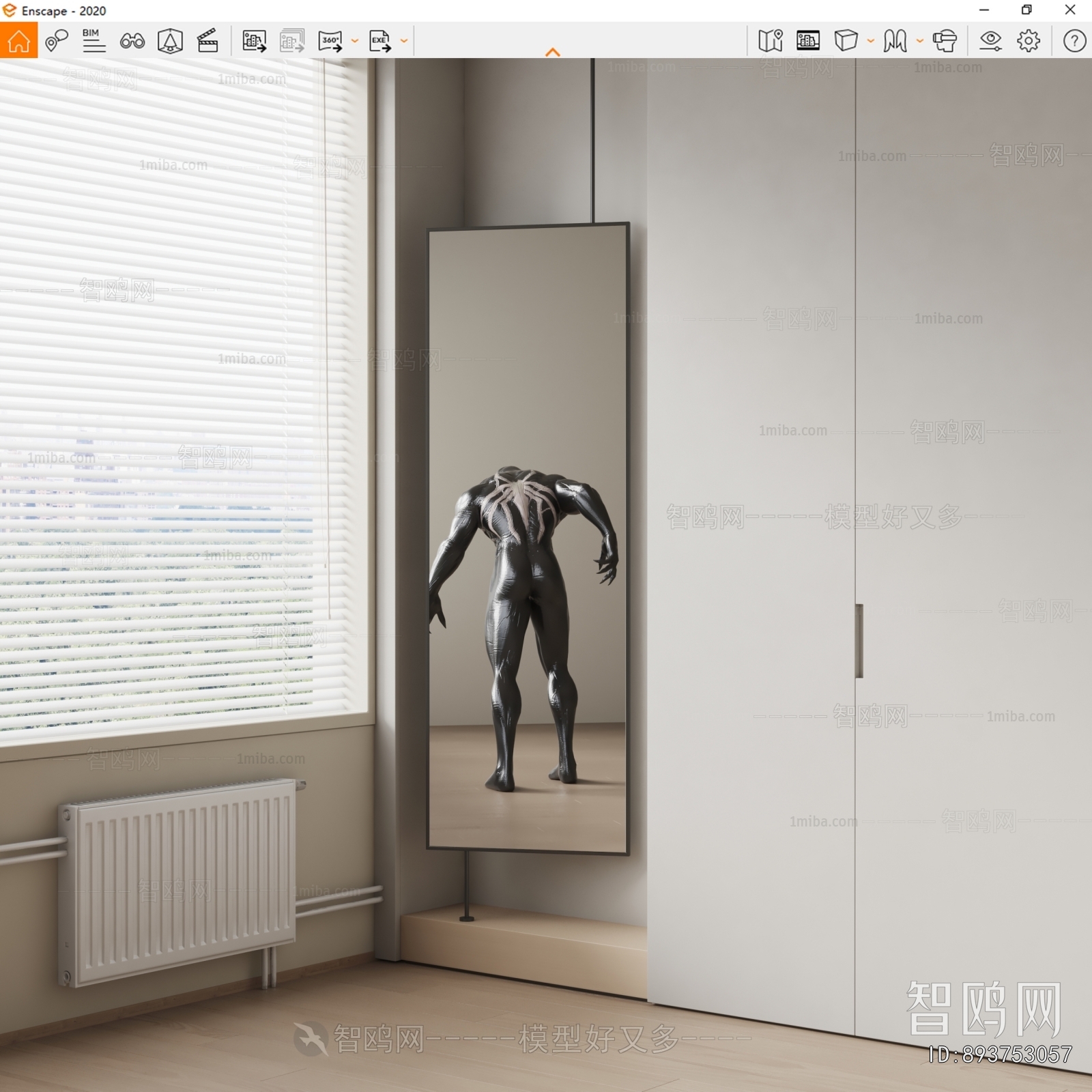Image resolution: width=1092 pixels, height=1092 pixels.
Task: Click the Screenshot export icon
Action: pos(255,41)
